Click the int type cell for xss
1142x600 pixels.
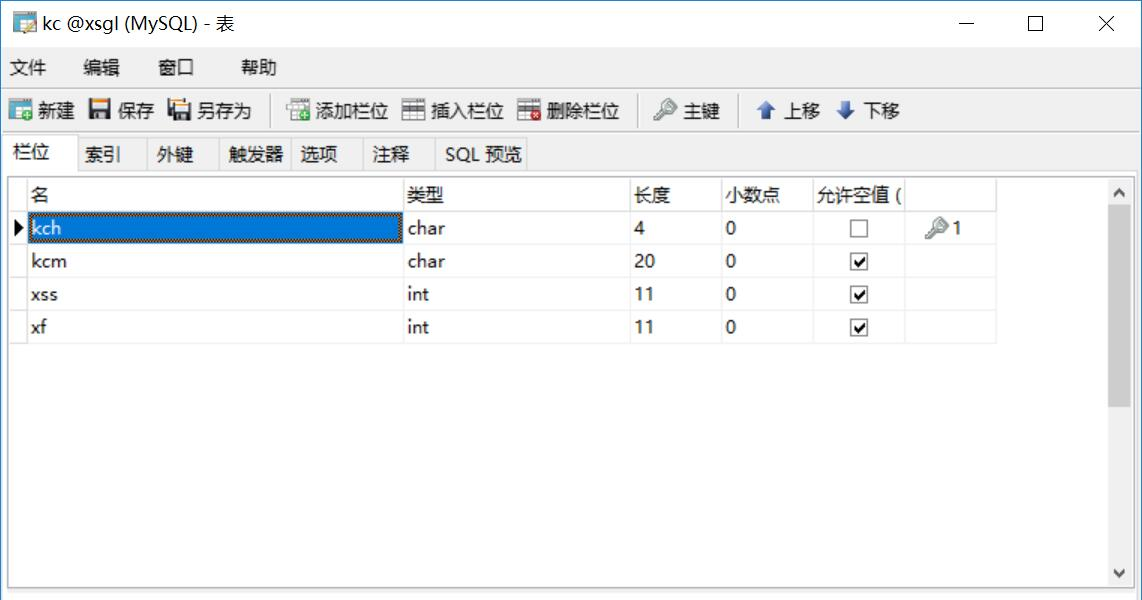click(517, 294)
